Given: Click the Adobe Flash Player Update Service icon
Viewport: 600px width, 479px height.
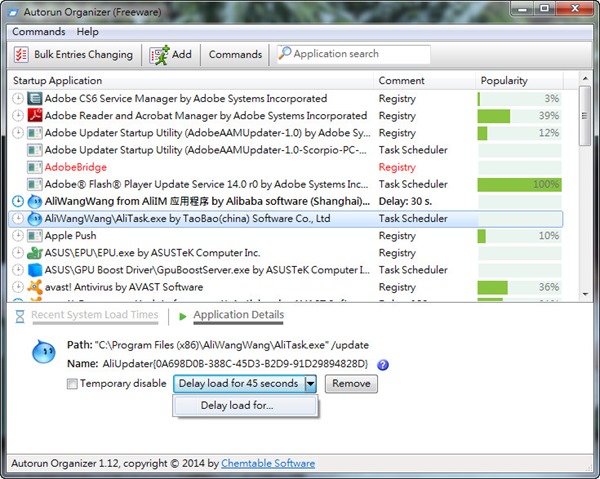Looking at the screenshot, I should (34, 184).
